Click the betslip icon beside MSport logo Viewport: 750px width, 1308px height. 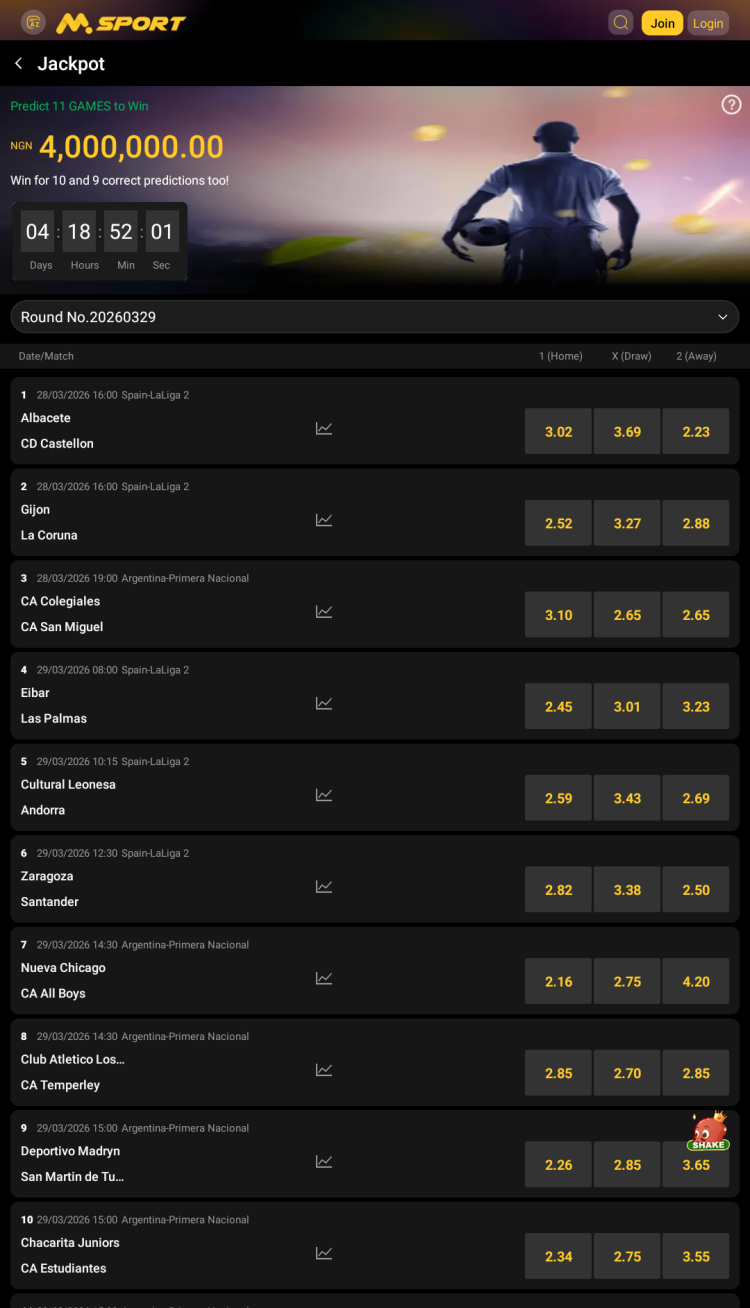point(33,22)
